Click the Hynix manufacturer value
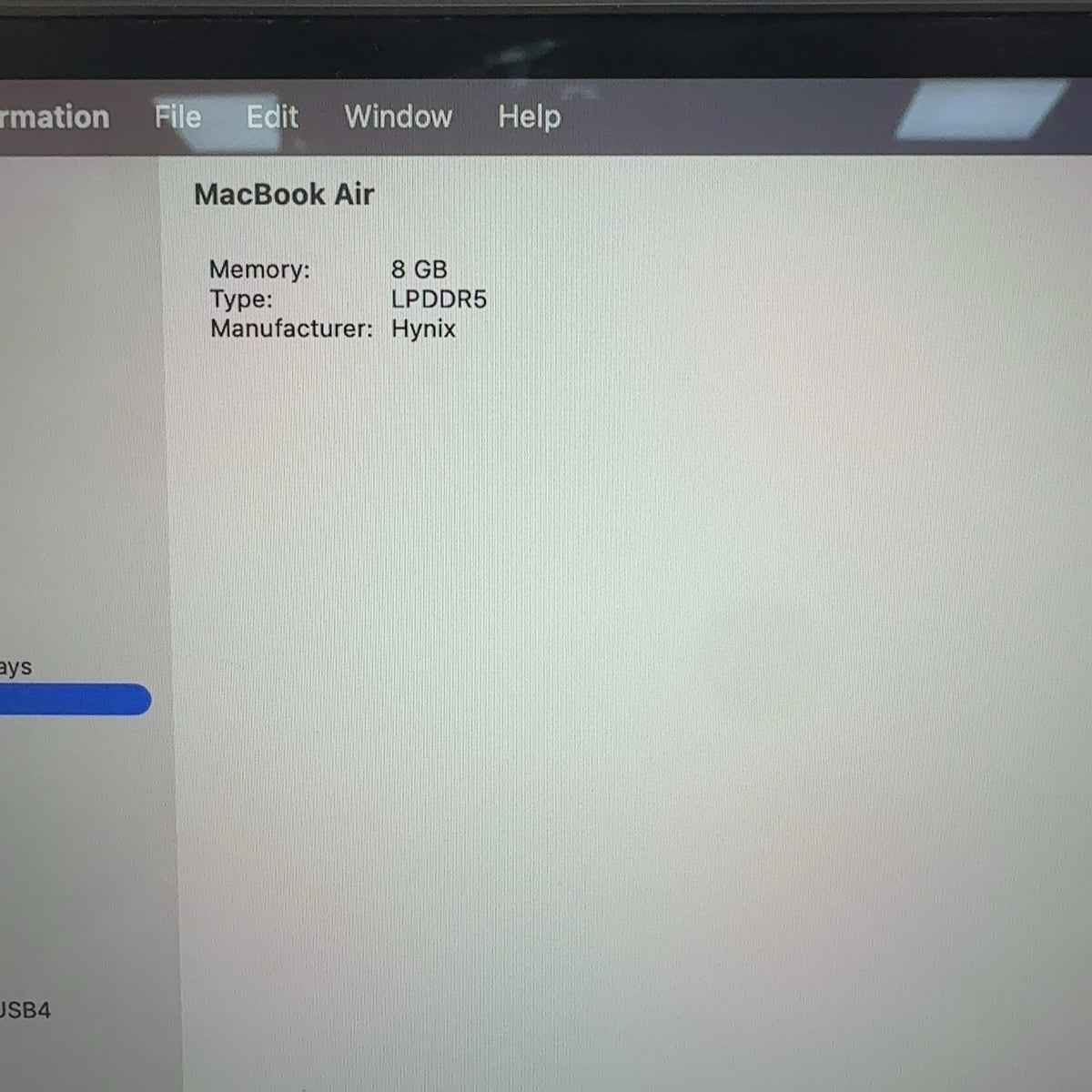The image size is (1092, 1092). tap(423, 329)
